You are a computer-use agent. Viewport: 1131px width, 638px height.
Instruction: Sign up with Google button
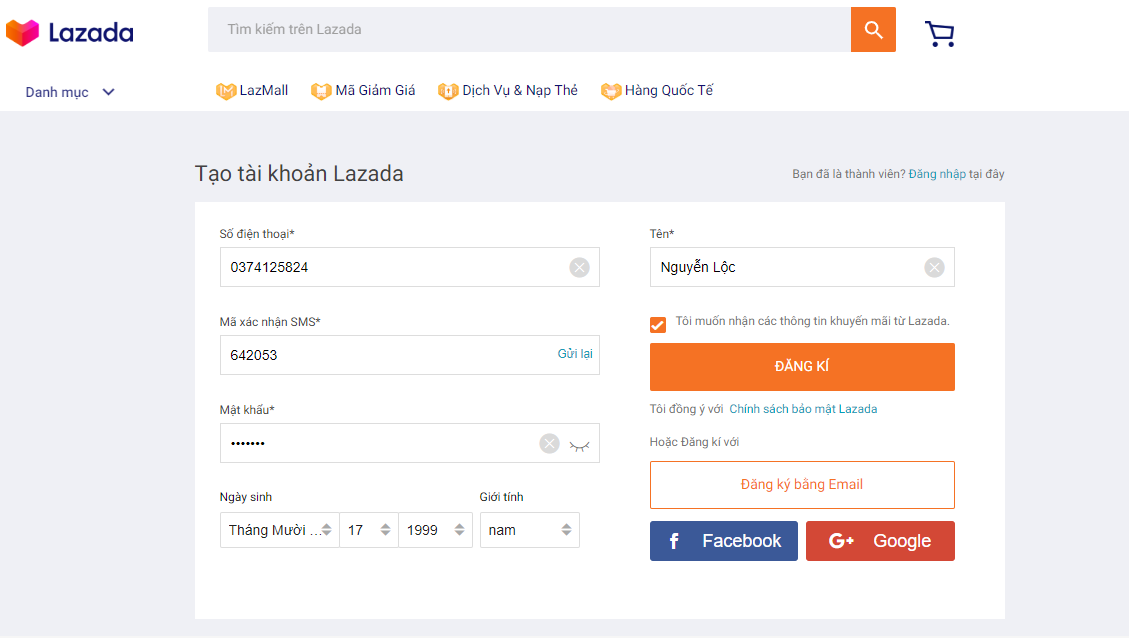click(880, 541)
